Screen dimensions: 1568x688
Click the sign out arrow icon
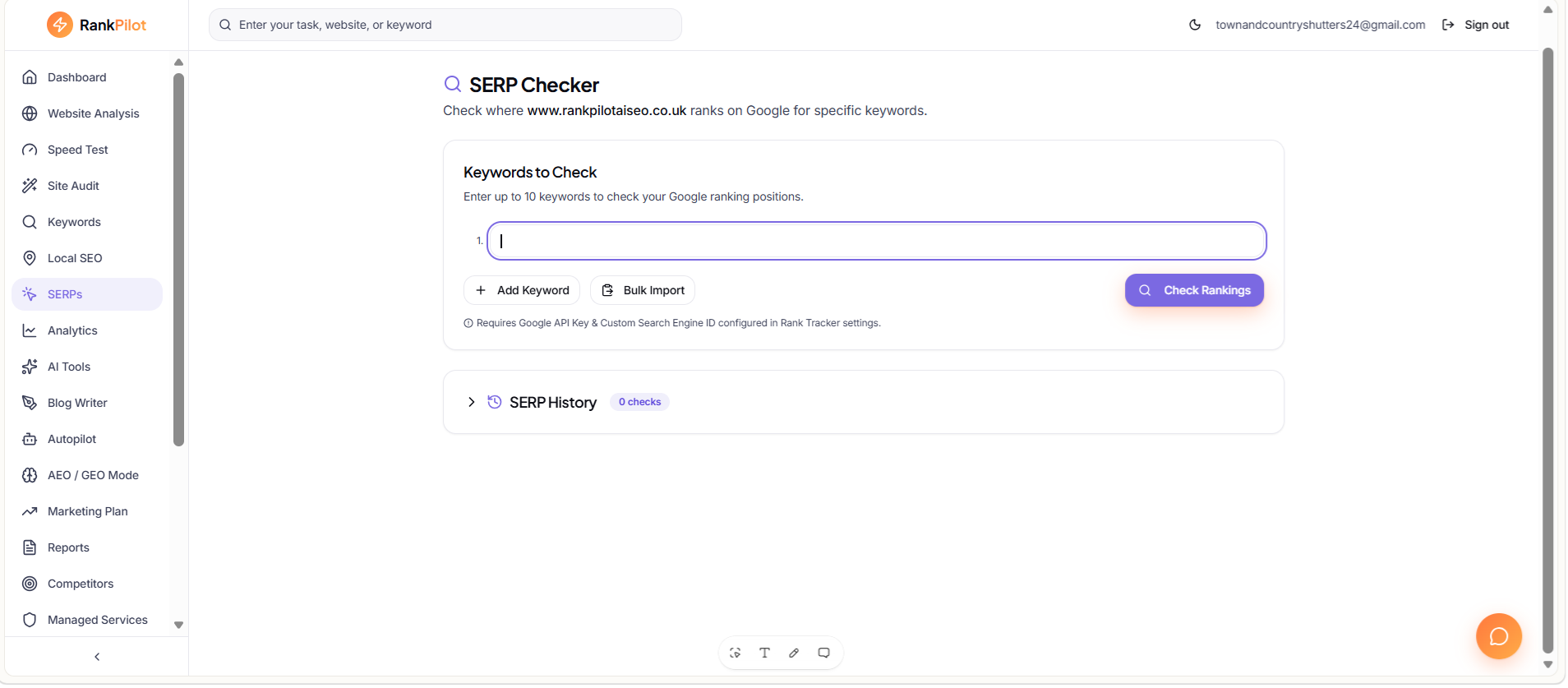[x=1448, y=25]
